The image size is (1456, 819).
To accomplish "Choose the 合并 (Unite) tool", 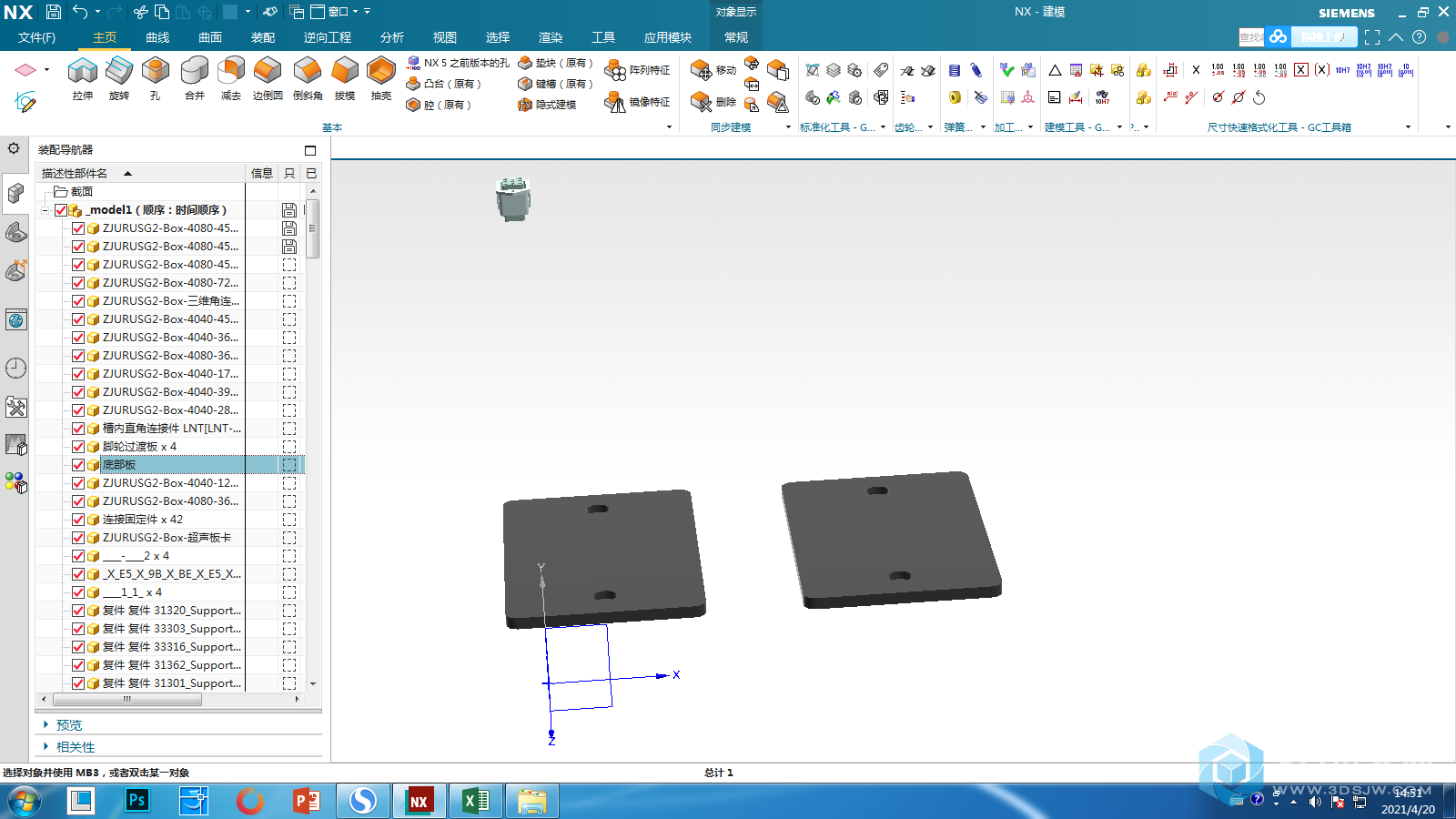I will click(x=194, y=77).
